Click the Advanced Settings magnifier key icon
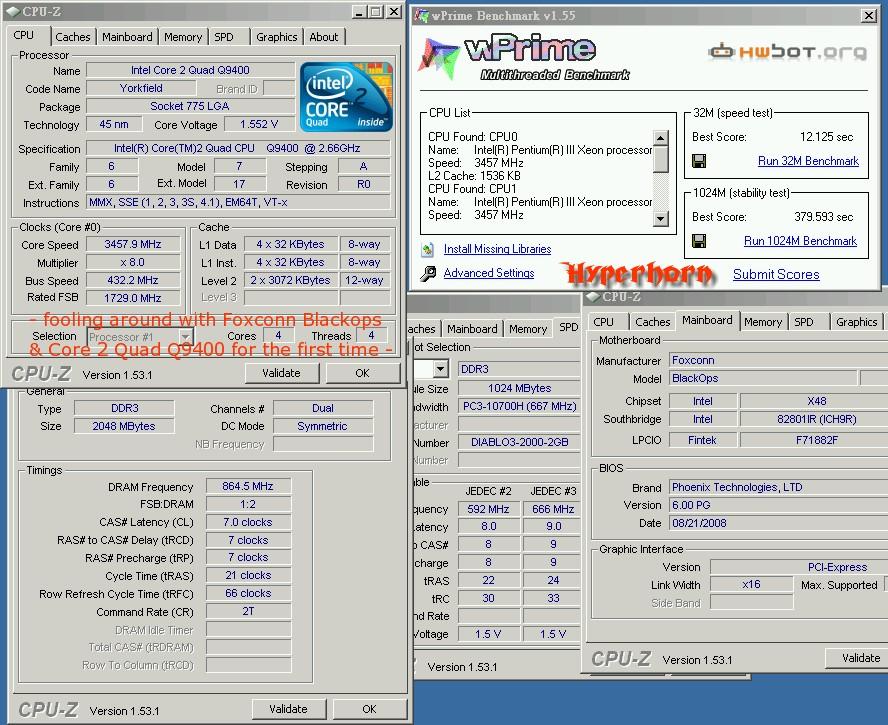Viewport: 888px width, 725px height. point(428,274)
